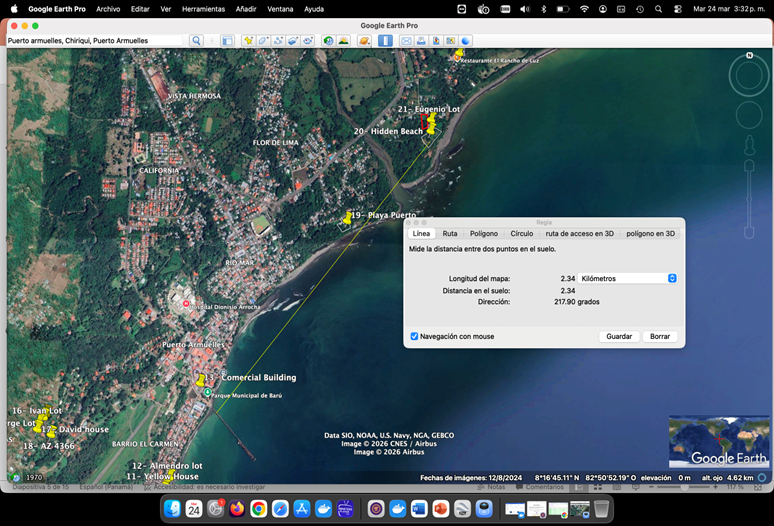
Task: Click the Borrar button
Action: click(x=660, y=336)
